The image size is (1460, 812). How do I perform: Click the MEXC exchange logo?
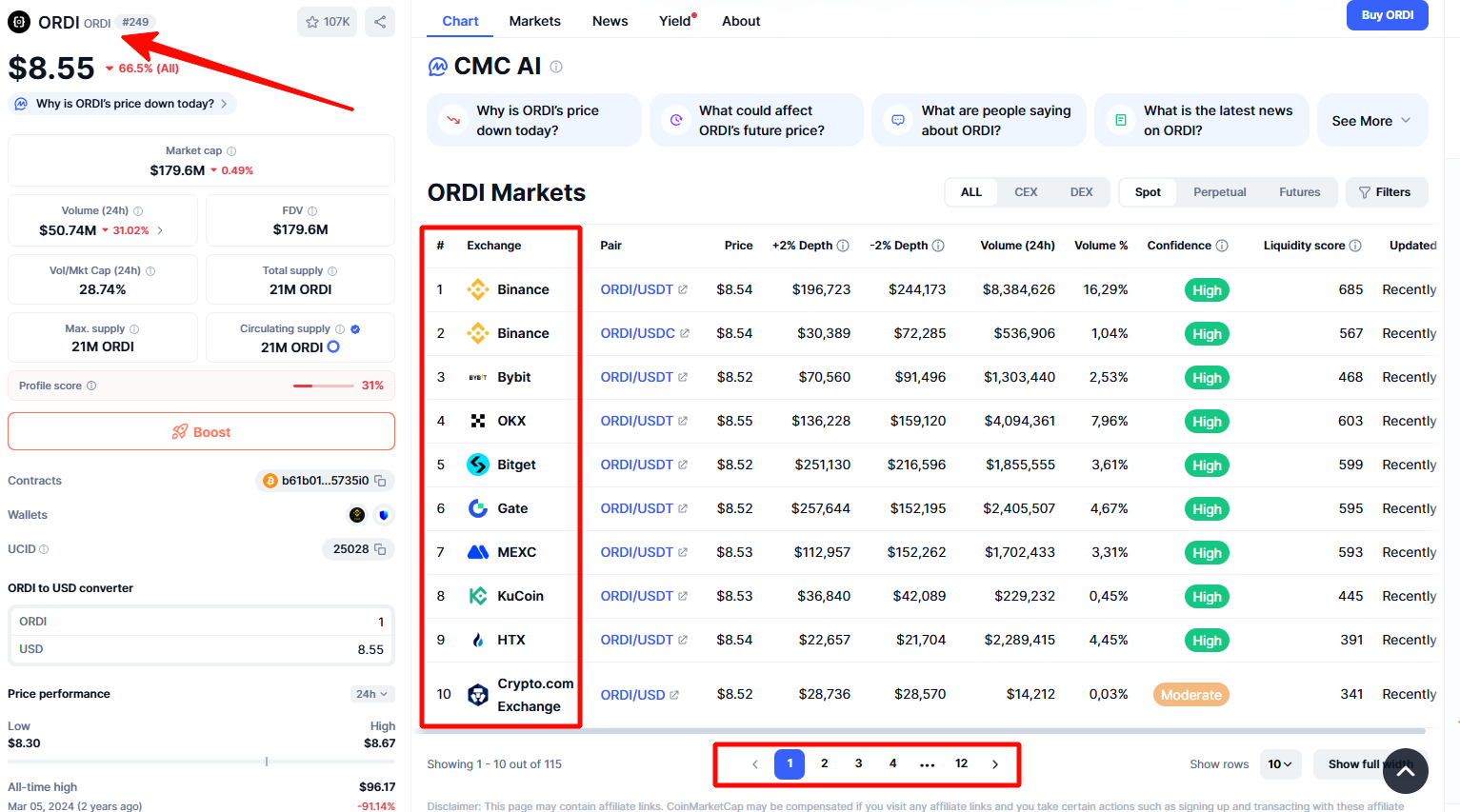(x=478, y=552)
